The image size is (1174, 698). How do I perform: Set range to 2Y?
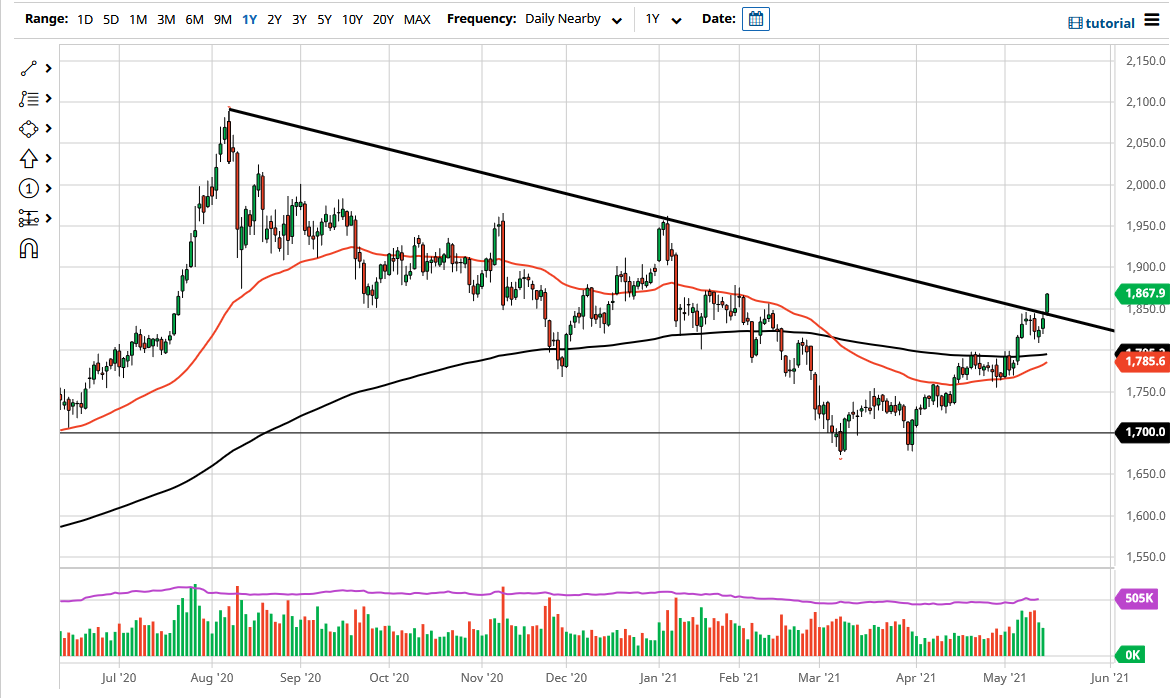[x=275, y=19]
